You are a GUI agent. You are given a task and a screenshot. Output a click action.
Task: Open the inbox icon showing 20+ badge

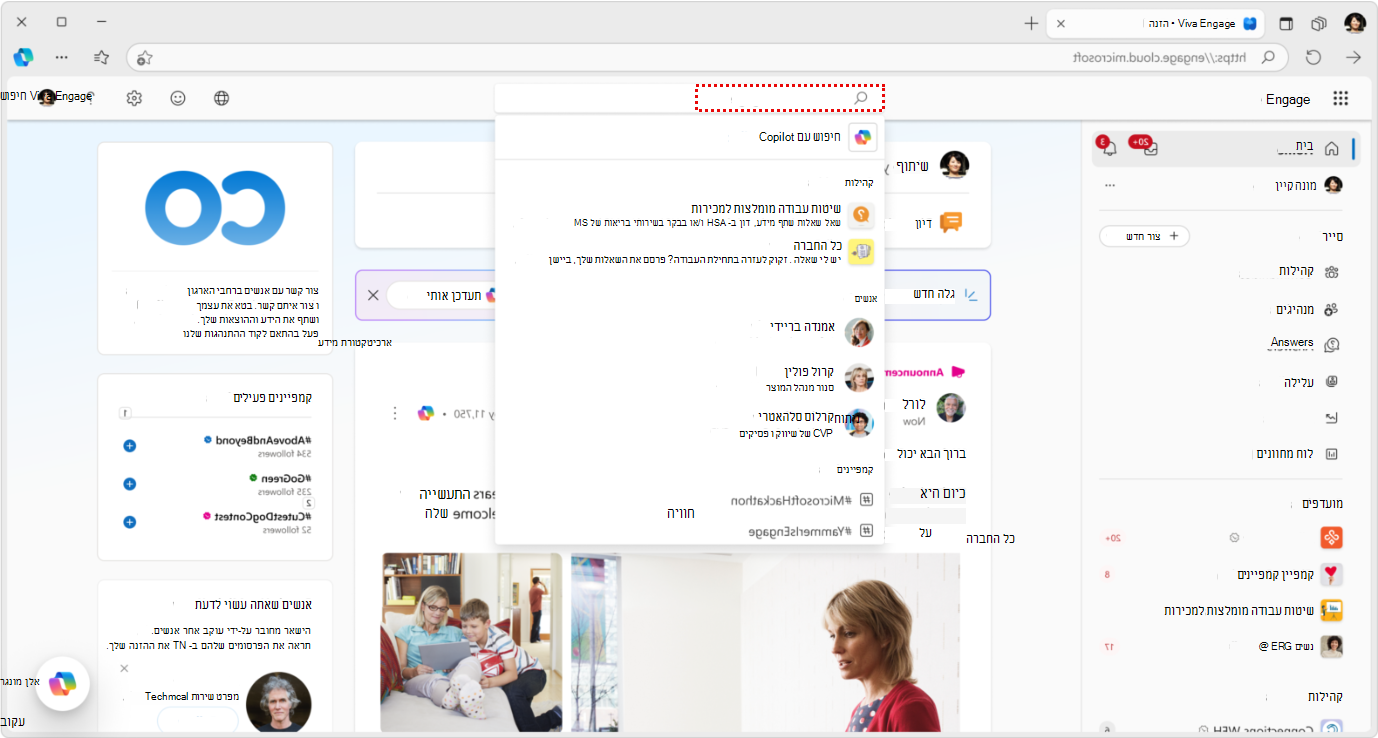tap(1150, 149)
